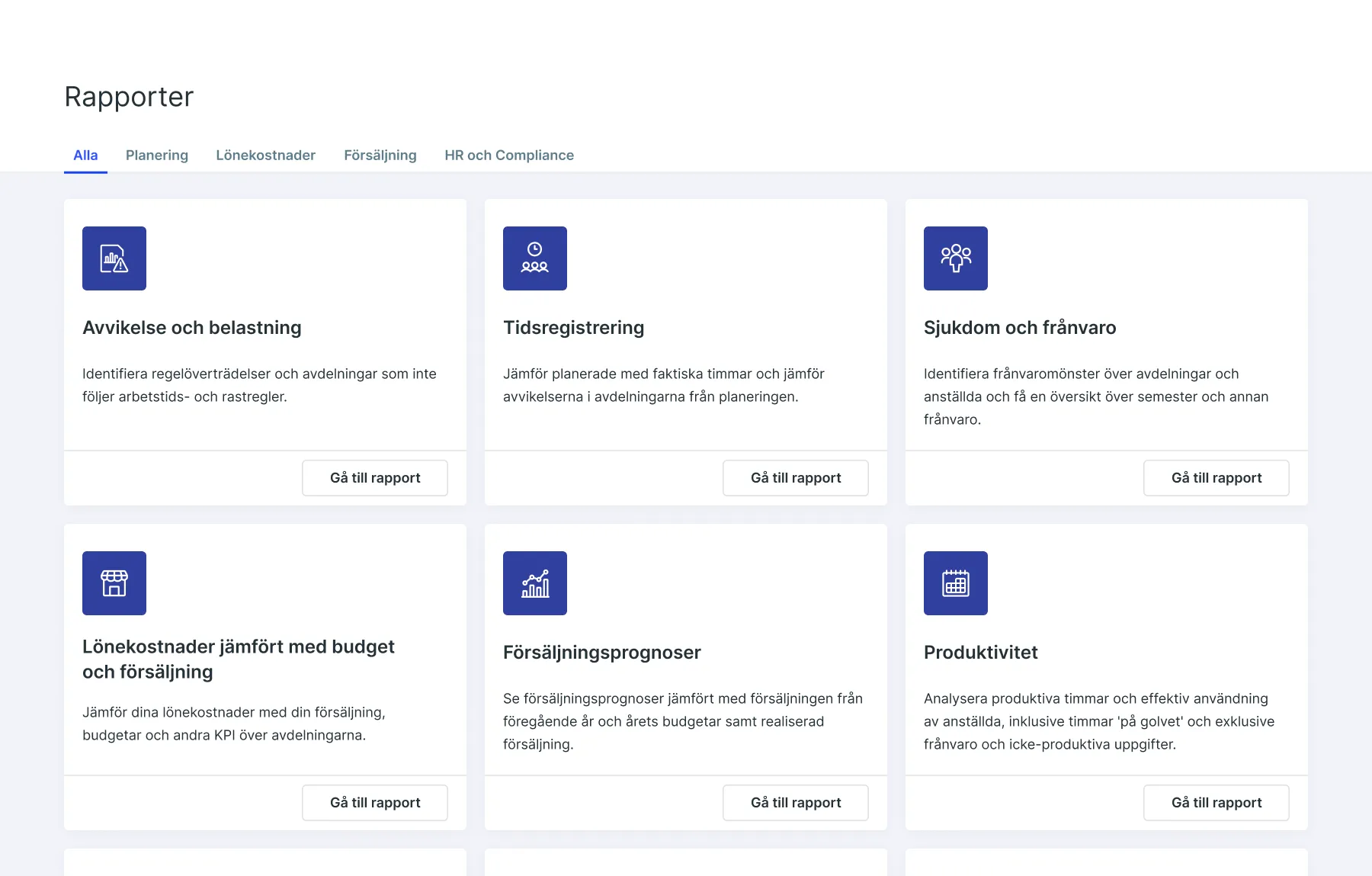
Task: Select the Alla tab
Action: point(85,156)
